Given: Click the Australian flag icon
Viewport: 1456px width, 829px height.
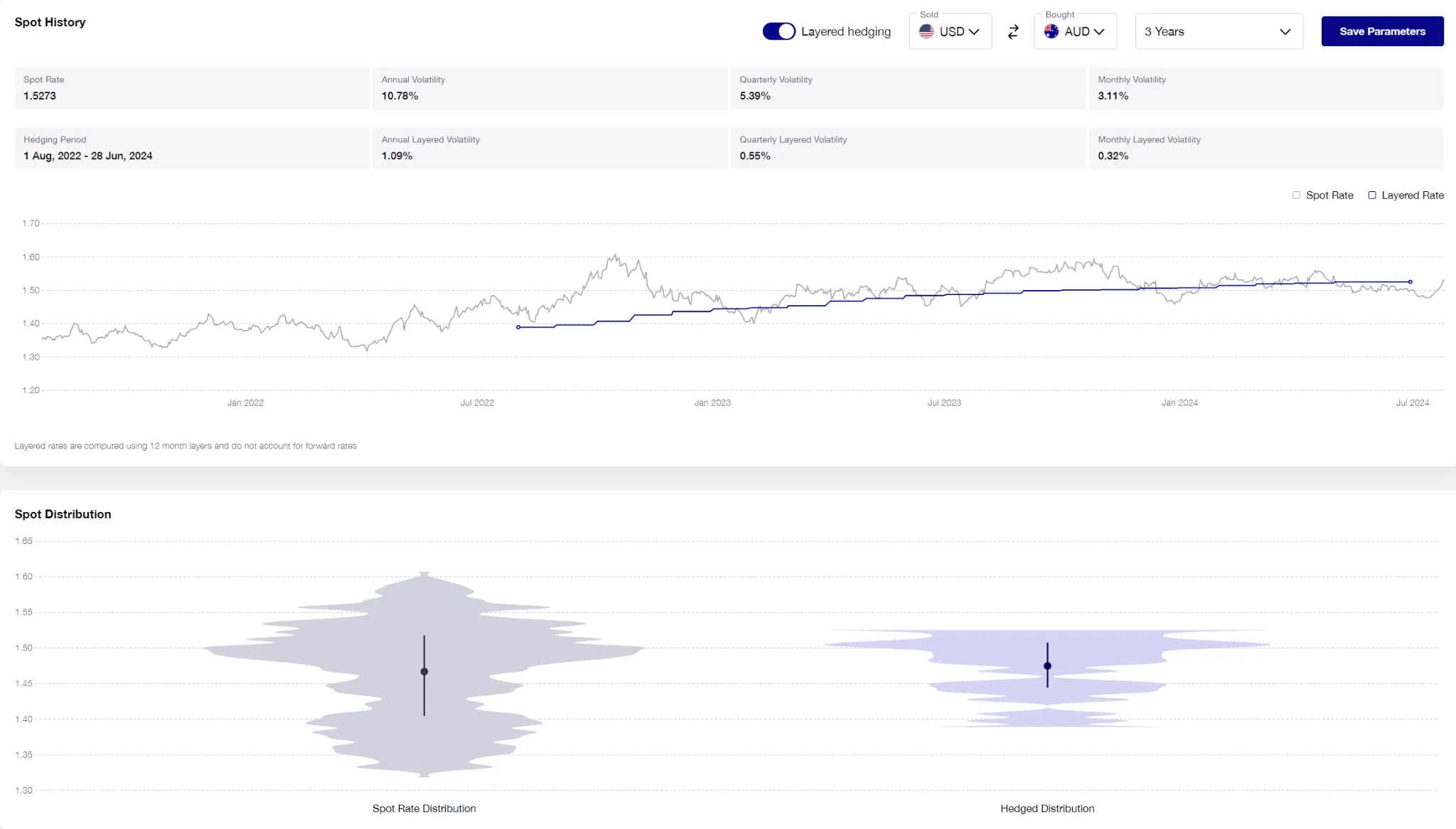Looking at the screenshot, I should pos(1051,31).
